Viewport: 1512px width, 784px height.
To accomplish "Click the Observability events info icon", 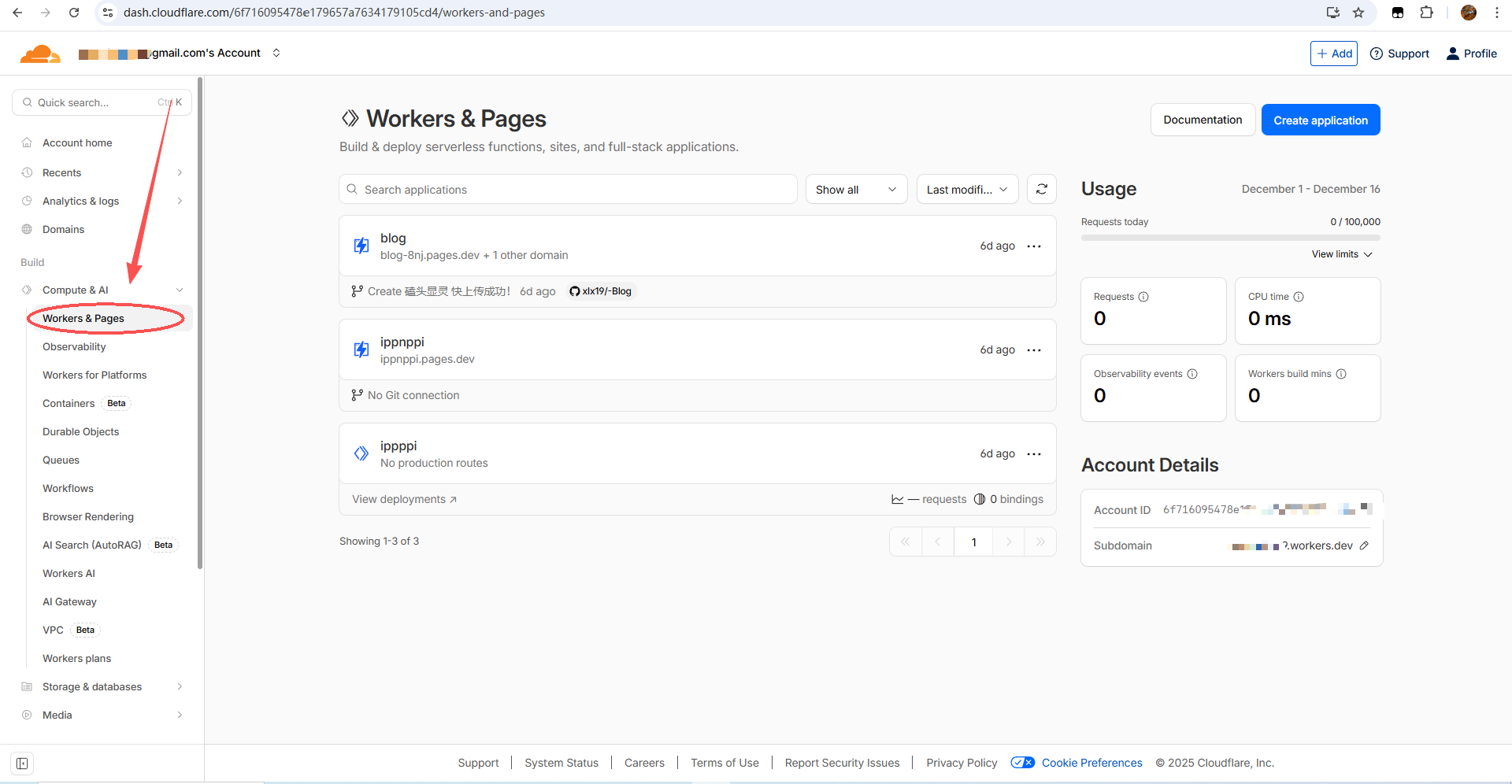I will (x=1192, y=374).
